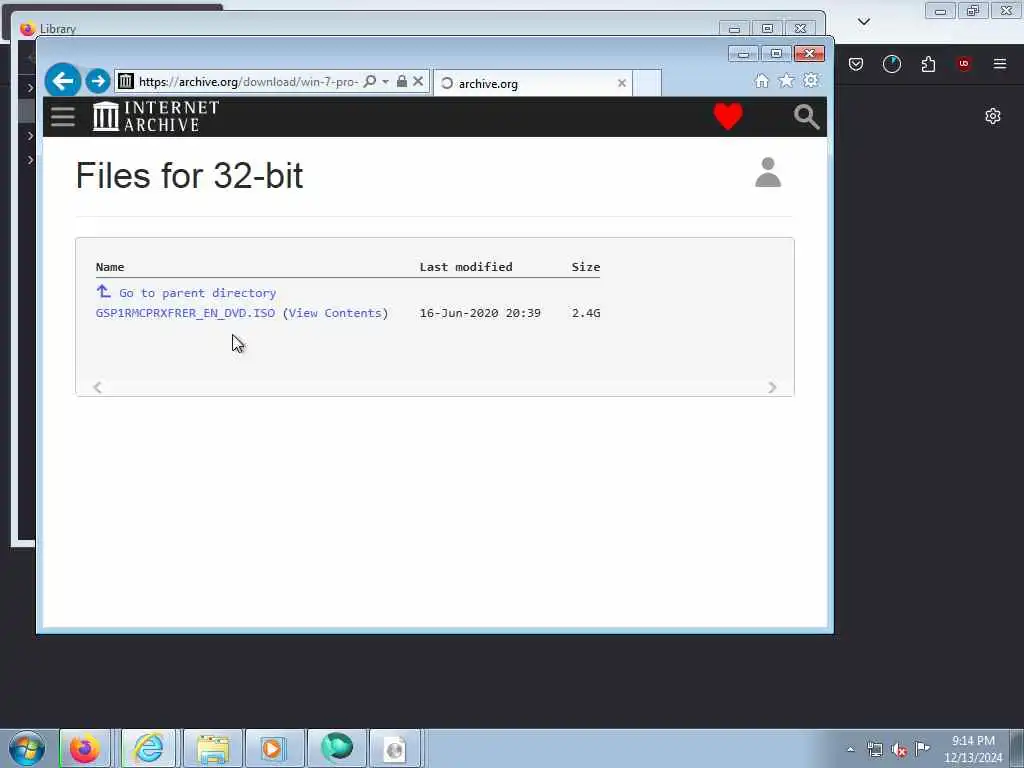This screenshot has height=768, width=1024.
Task: Click the 2.4G size value
Action: [x=586, y=313]
